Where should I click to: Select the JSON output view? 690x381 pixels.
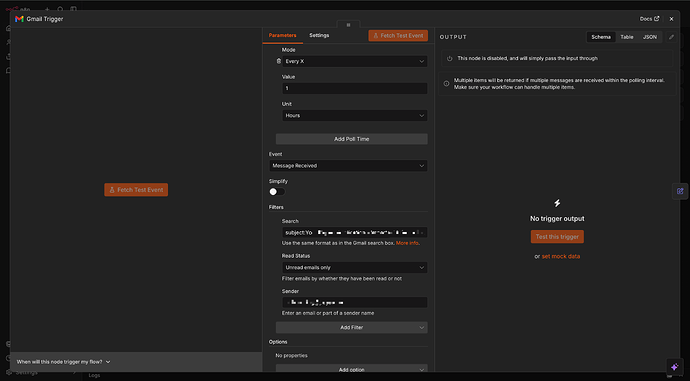[650, 37]
